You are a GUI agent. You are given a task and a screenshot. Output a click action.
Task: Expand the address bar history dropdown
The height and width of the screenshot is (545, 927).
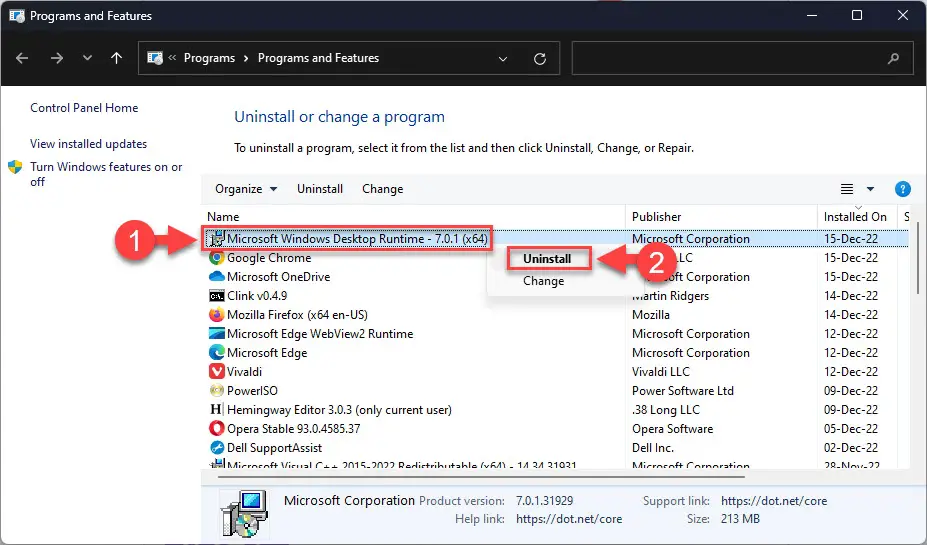[x=503, y=59]
